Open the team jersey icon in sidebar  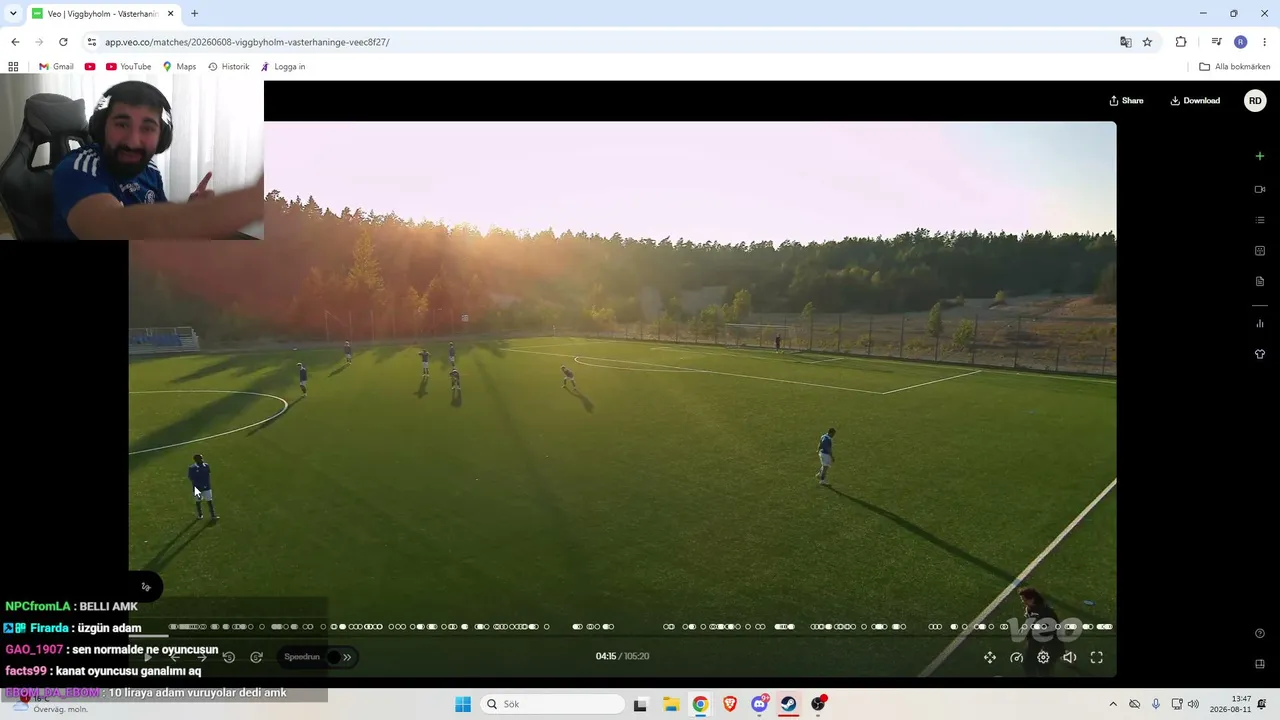coord(1260,354)
